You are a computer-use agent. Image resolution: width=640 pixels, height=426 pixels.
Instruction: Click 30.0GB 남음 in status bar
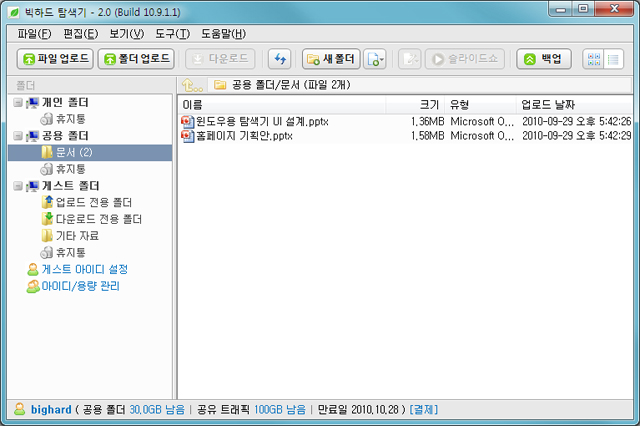[x=157, y=410]
